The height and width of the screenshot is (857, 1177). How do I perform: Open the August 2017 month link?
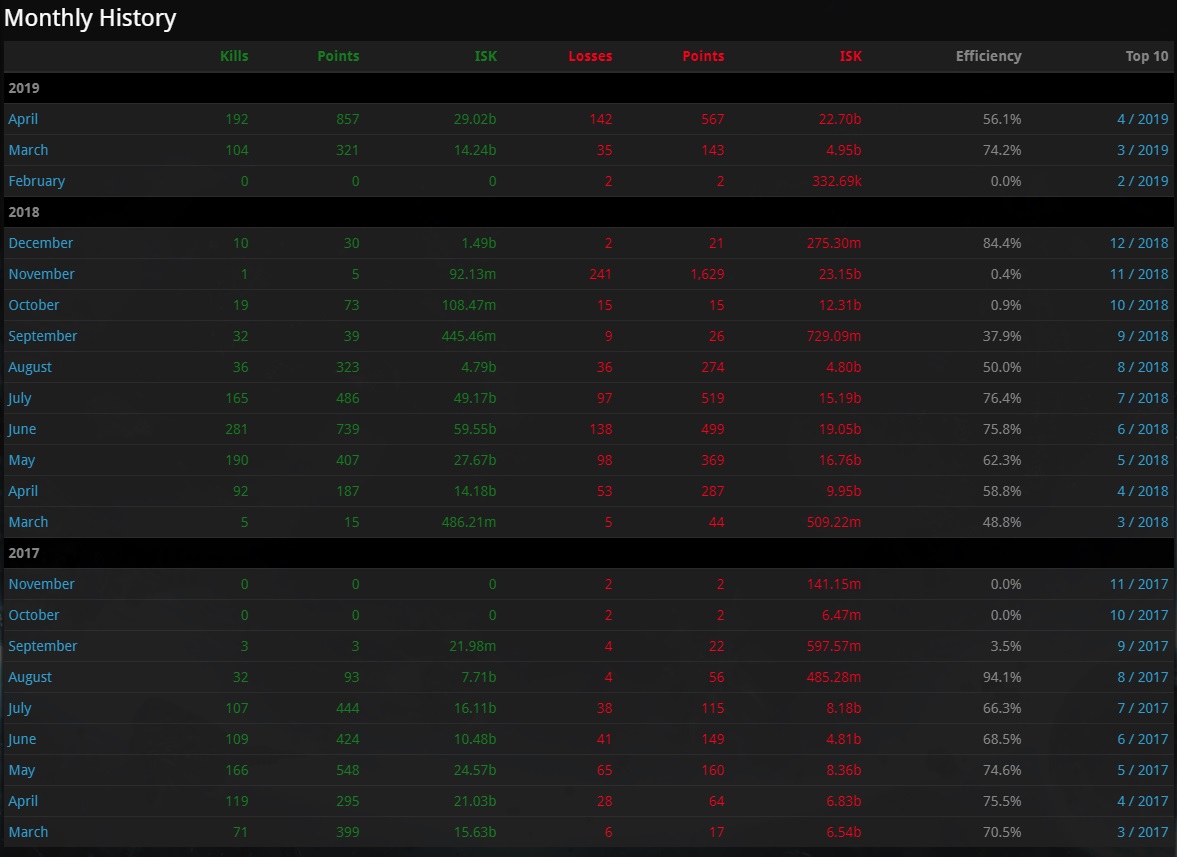point(30,677)
